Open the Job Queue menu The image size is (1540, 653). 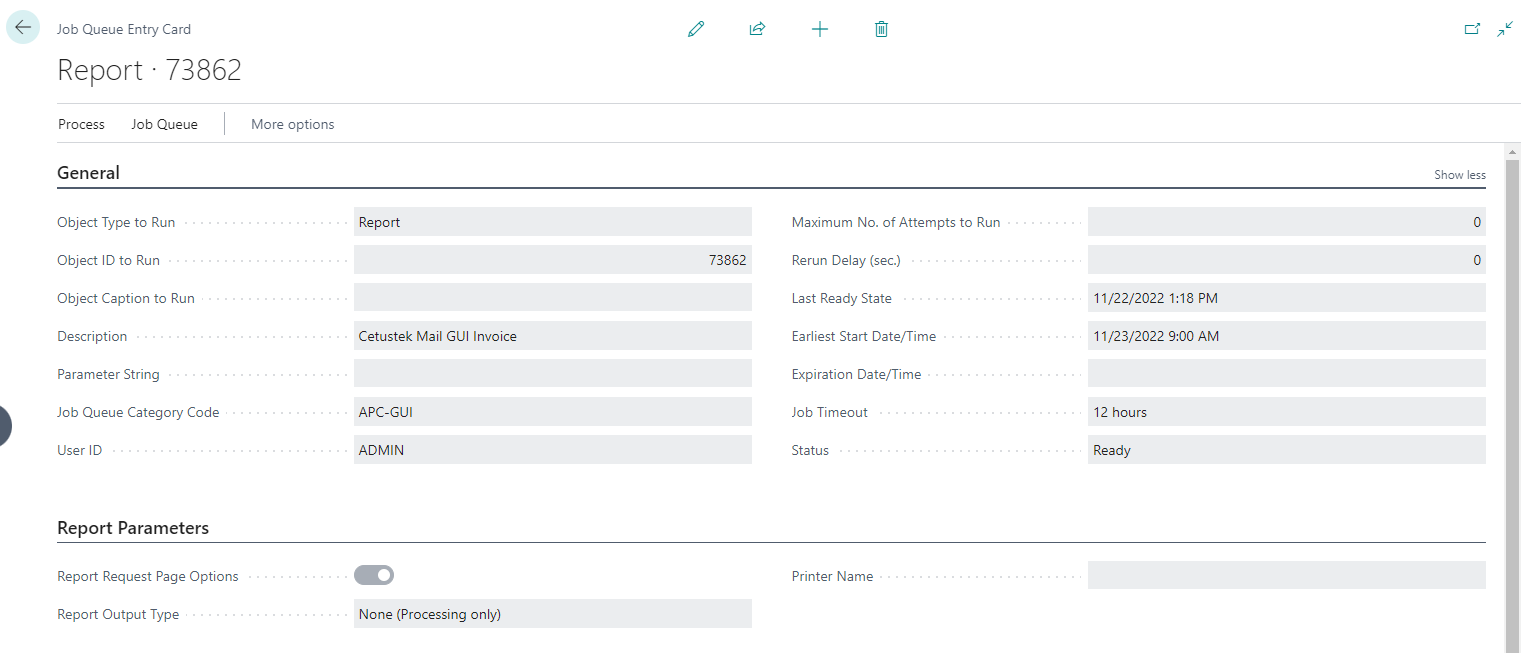tap(164, 124)
